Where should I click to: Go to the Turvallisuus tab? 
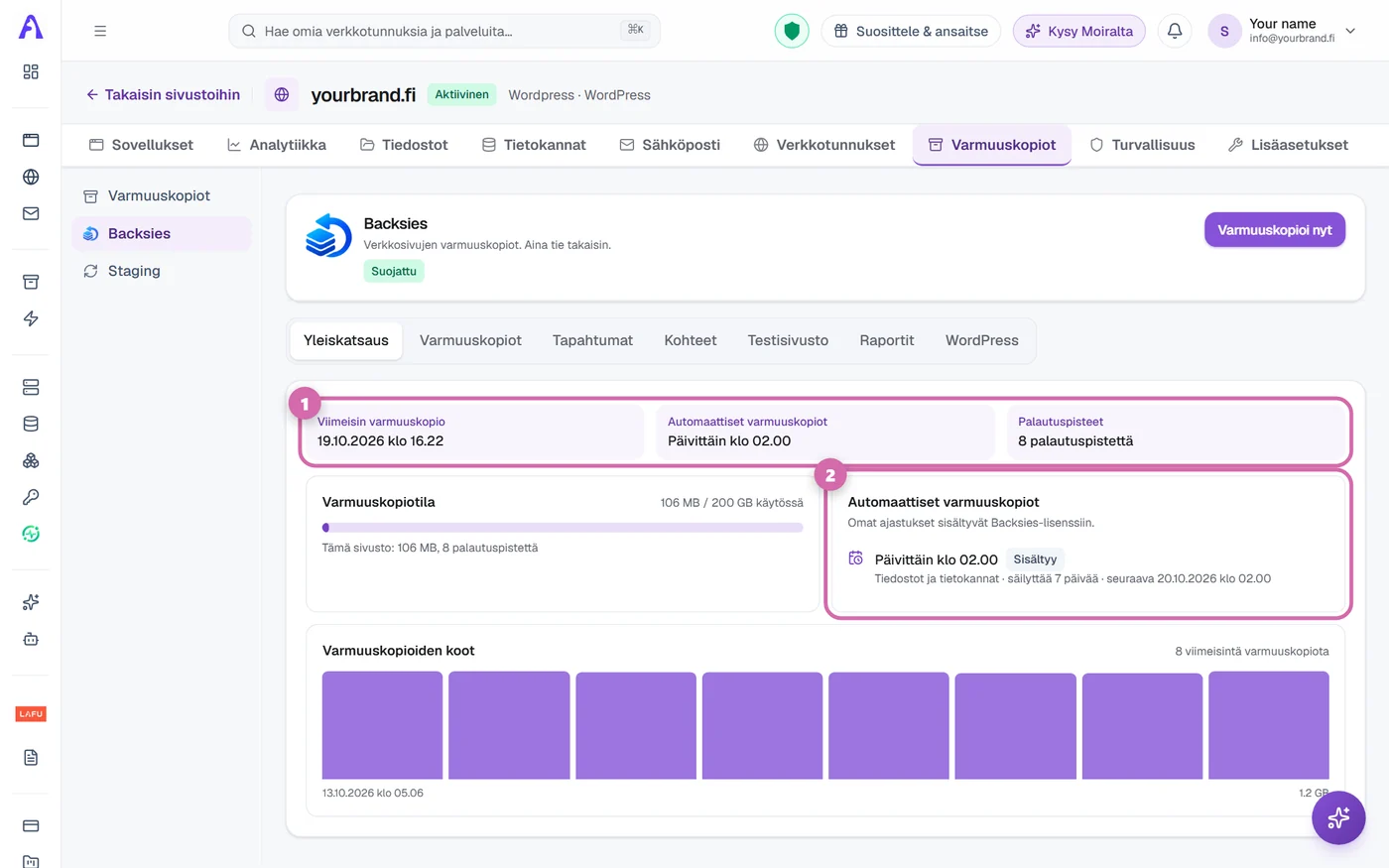tap(1142, 145)
